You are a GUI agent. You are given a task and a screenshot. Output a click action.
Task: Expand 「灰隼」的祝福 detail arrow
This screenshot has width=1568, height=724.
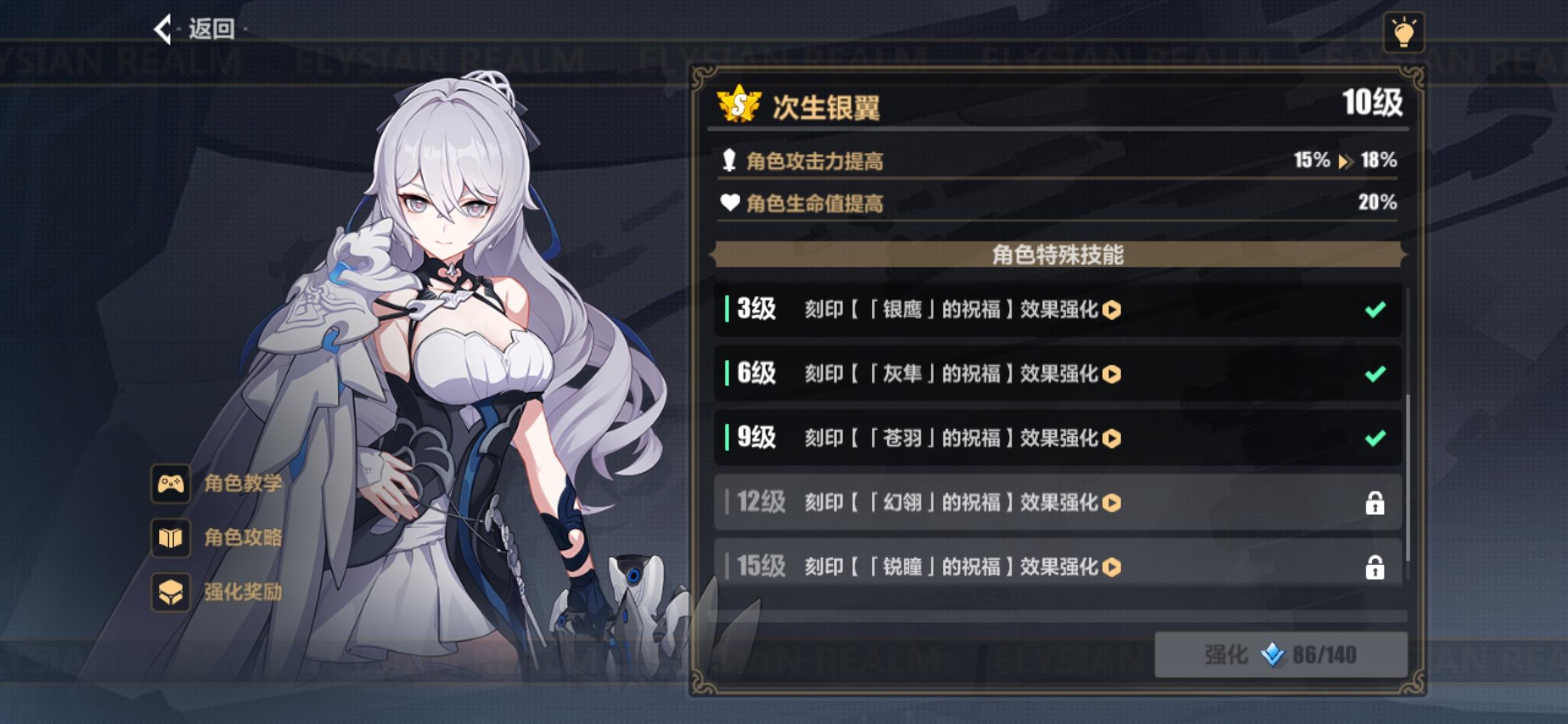click(1111, 374)
